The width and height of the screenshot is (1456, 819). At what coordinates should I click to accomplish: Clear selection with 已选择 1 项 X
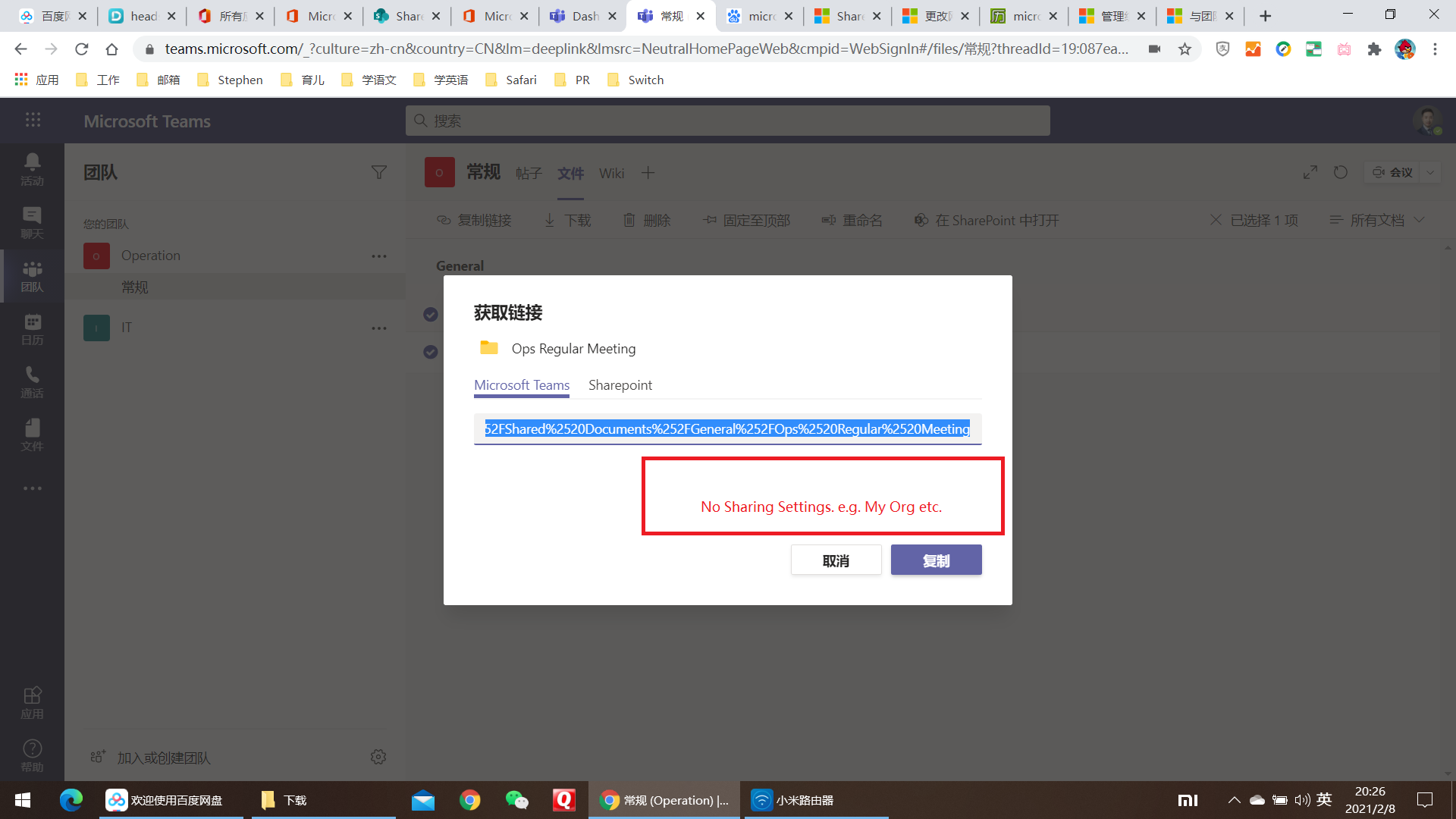coord(1216,220)
